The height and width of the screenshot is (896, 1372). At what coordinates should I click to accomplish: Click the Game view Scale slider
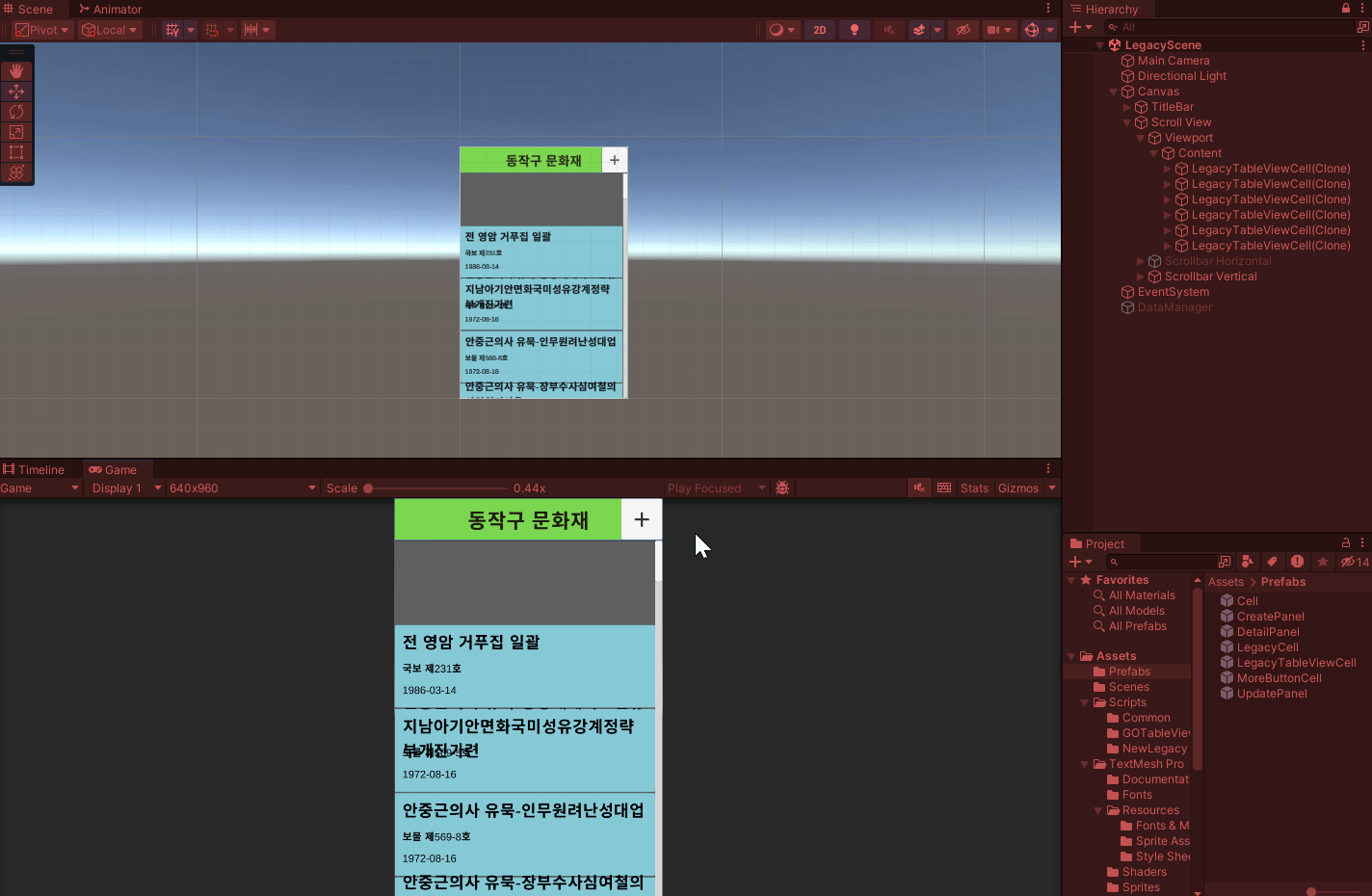[x=435, y=488]
